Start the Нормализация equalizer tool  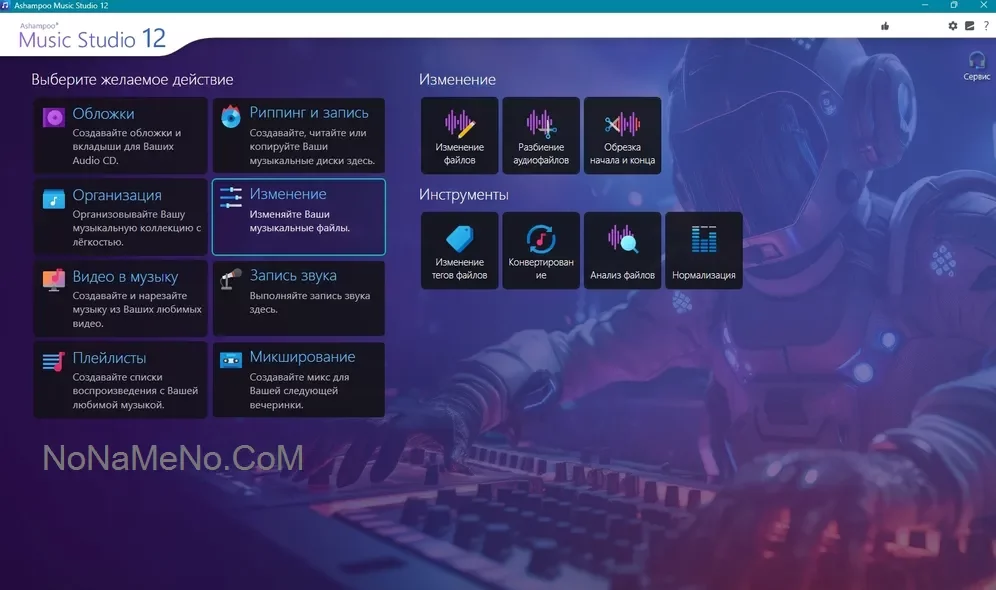(x=704, y=250)
